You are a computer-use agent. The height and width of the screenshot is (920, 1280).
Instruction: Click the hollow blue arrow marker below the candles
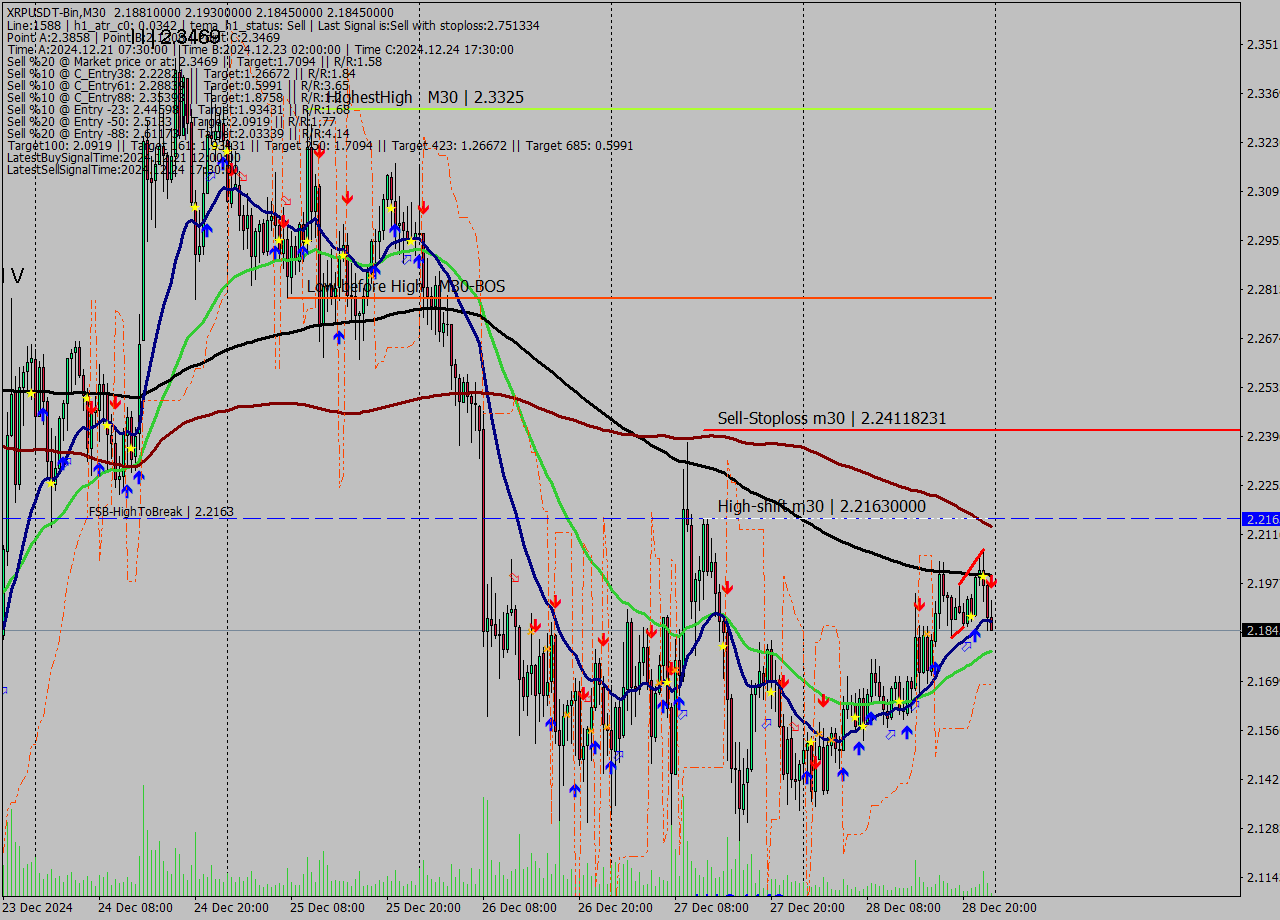click(966, 648)
